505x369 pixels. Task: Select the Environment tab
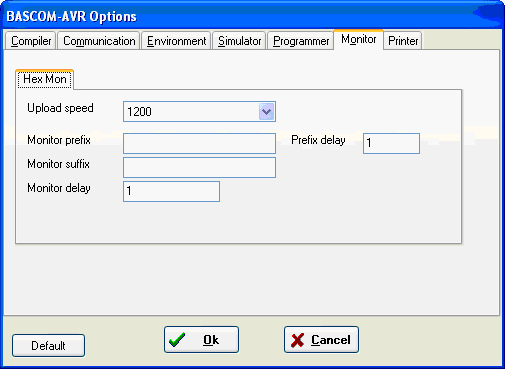click(176, 41)
